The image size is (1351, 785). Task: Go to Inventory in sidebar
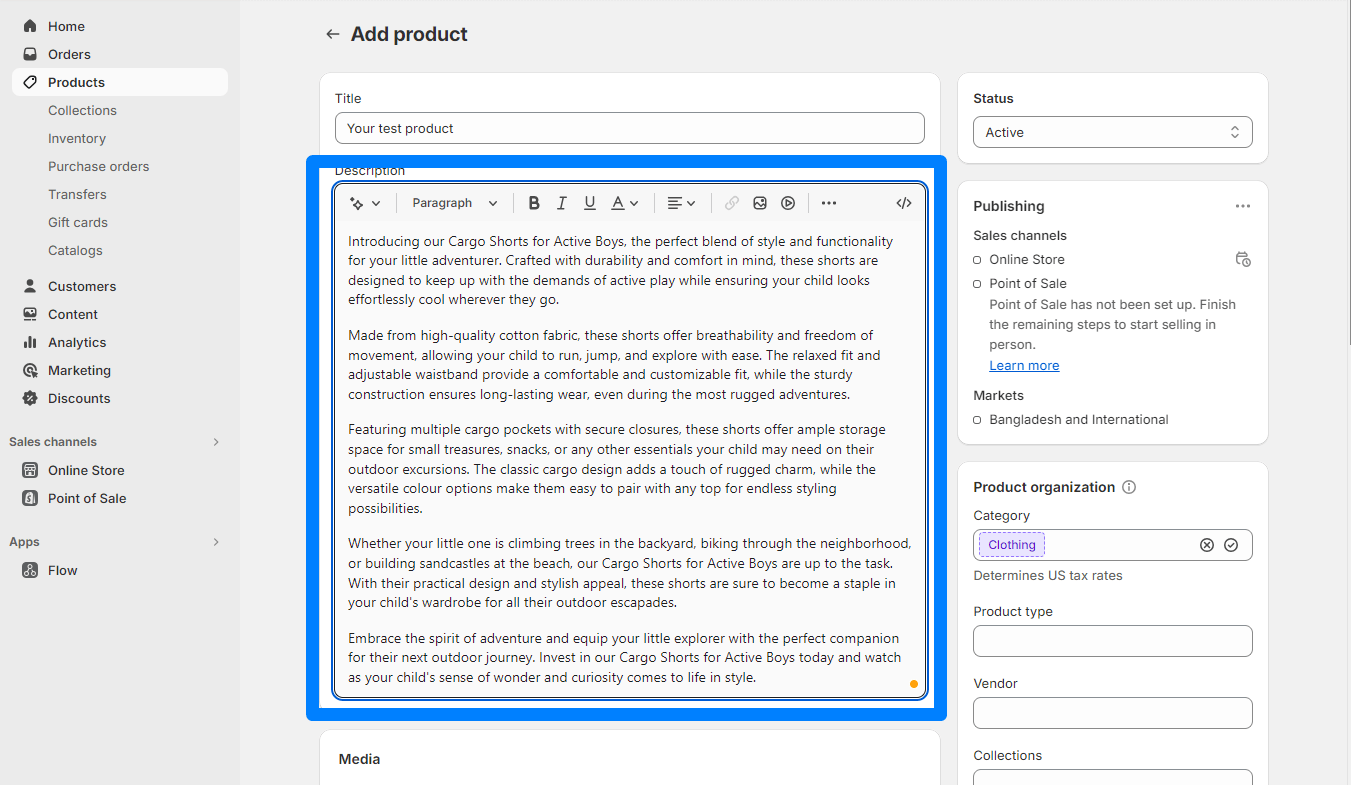point(77,138)
